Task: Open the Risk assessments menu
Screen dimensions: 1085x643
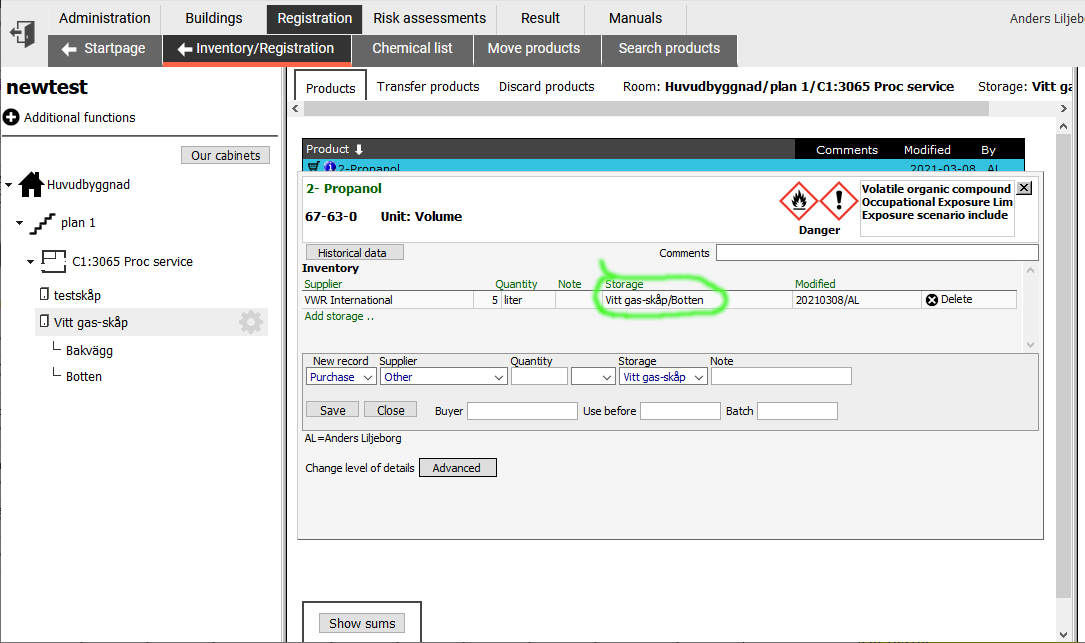Action: coord(430,18)
